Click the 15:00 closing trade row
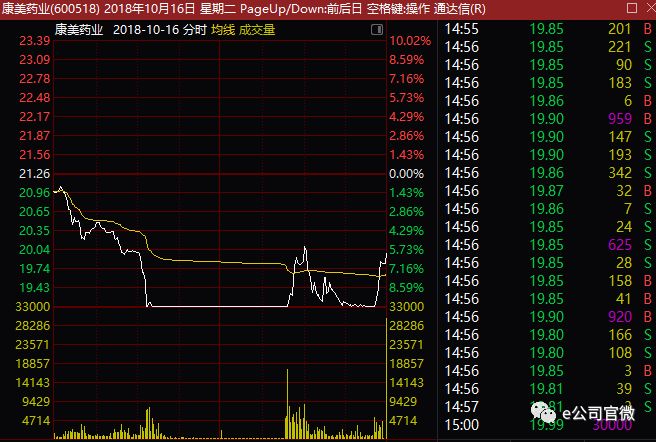Screen dimensions: 656x442 [548, 425]
